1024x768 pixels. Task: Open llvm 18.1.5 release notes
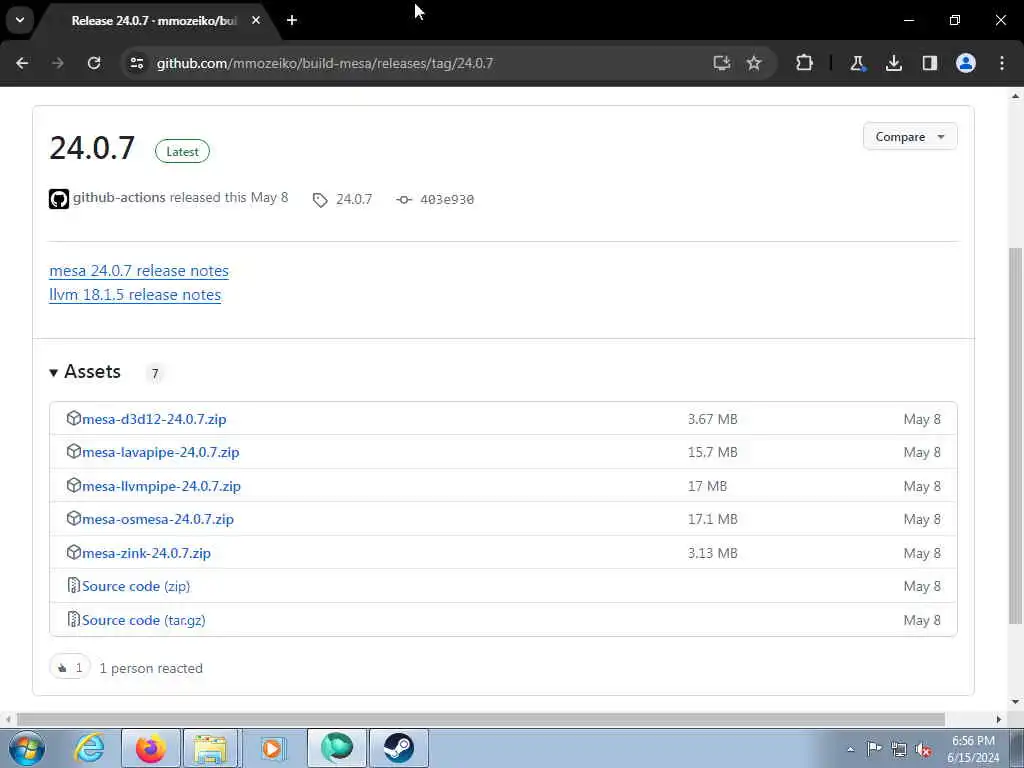(135, 295)
